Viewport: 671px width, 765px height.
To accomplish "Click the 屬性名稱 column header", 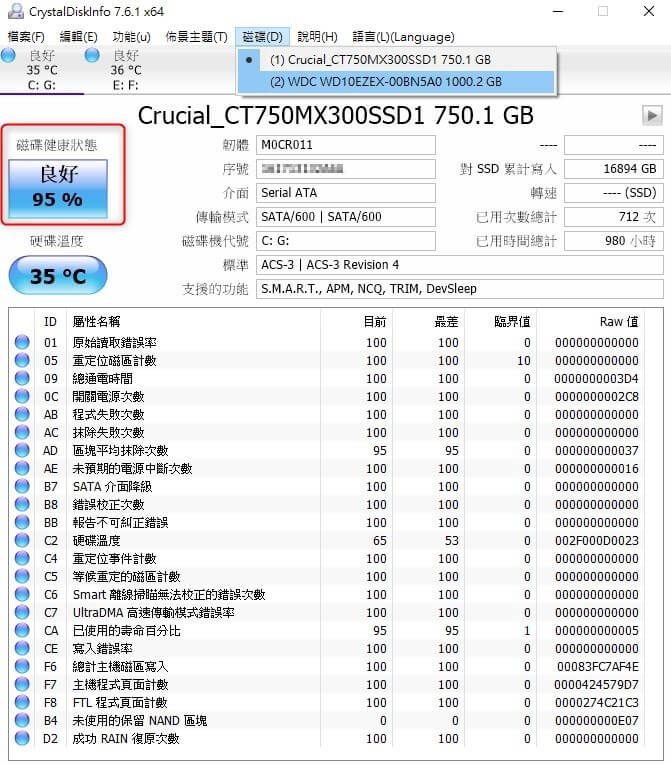I will click(193, 322).
